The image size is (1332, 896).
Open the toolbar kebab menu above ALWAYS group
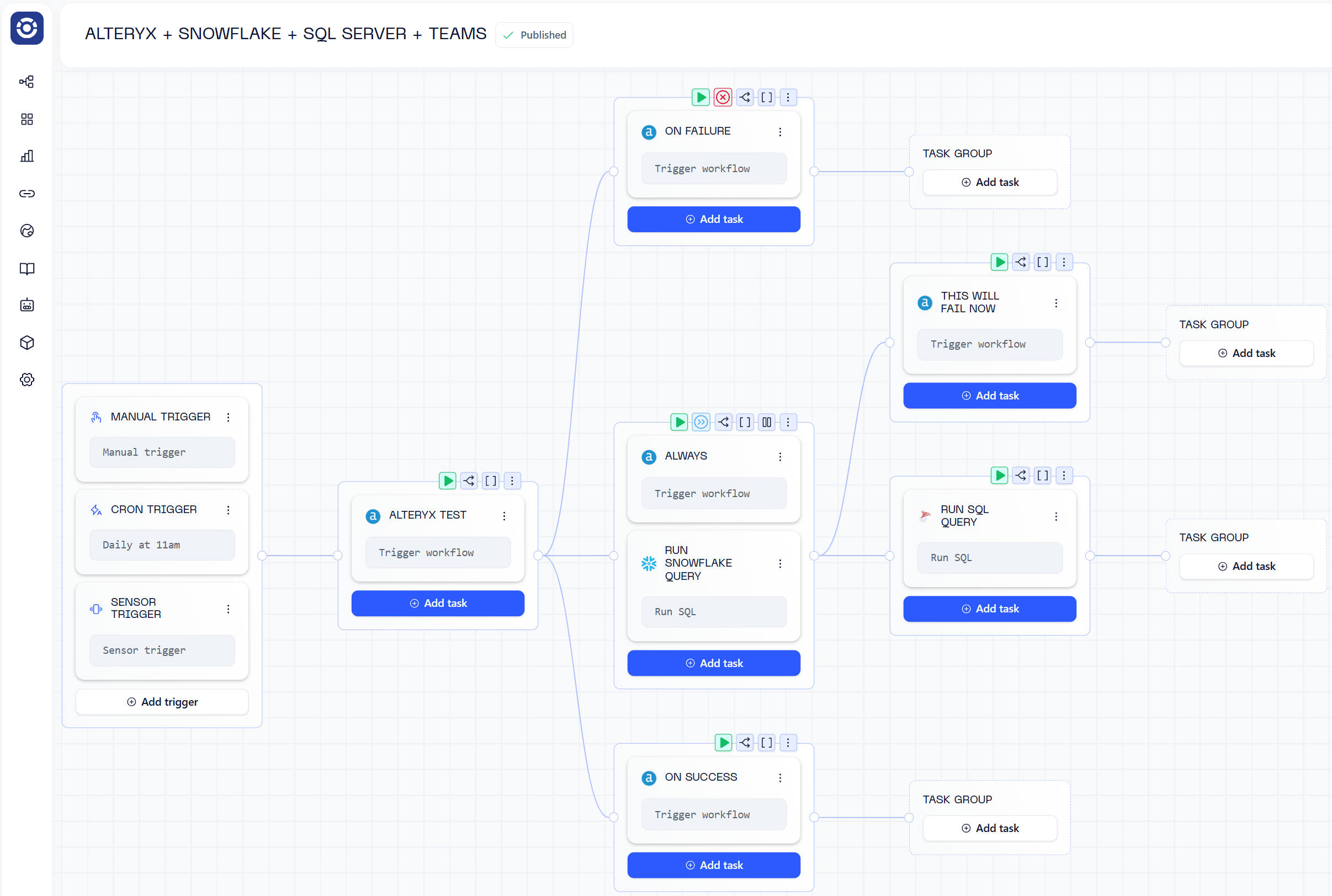point(788,422)
